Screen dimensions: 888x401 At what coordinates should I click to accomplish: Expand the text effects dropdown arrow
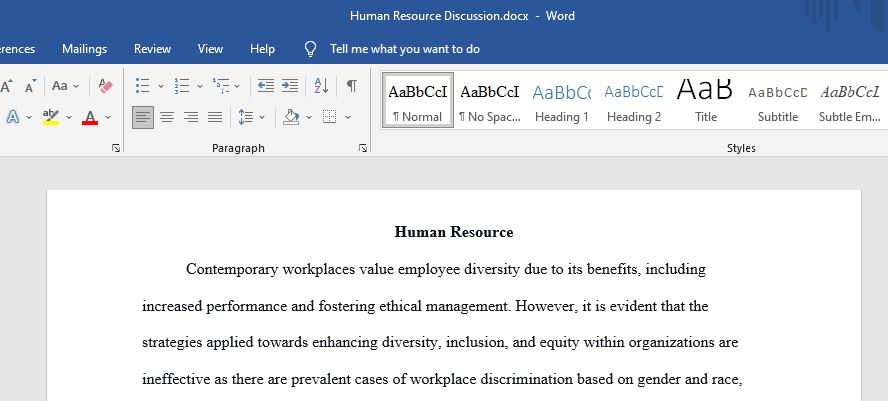pyautogui.click(x=29, y=118)
